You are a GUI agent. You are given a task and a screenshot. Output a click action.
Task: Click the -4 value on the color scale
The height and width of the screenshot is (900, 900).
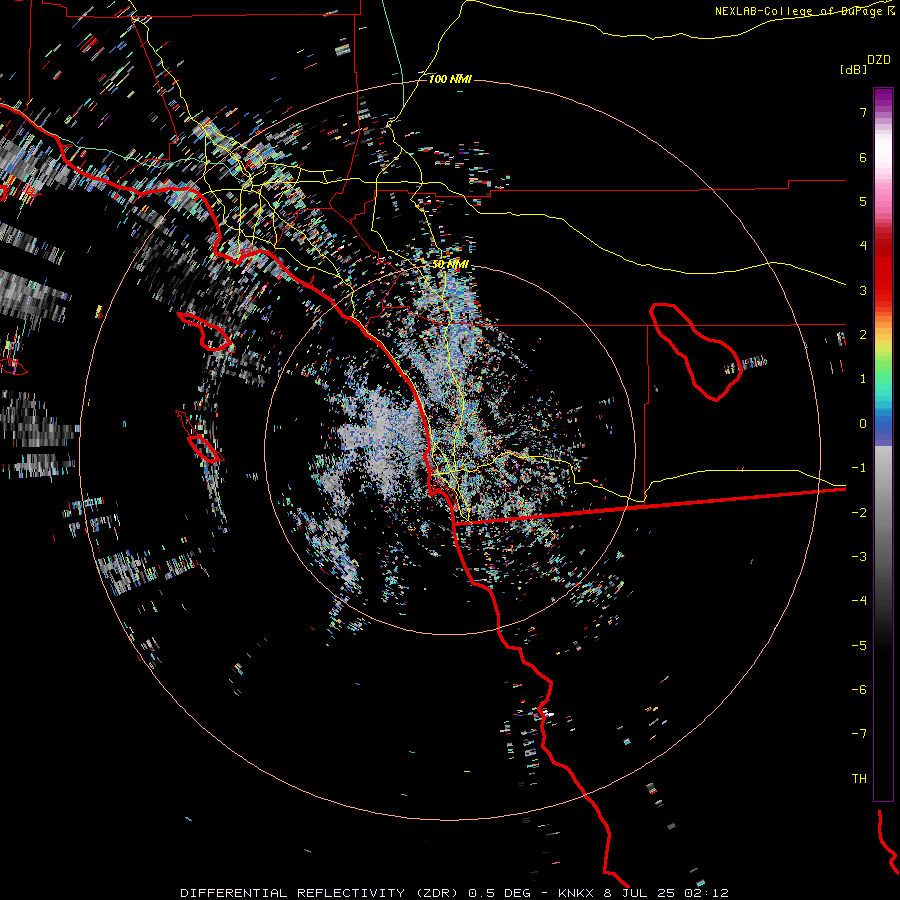click(859, 601)
